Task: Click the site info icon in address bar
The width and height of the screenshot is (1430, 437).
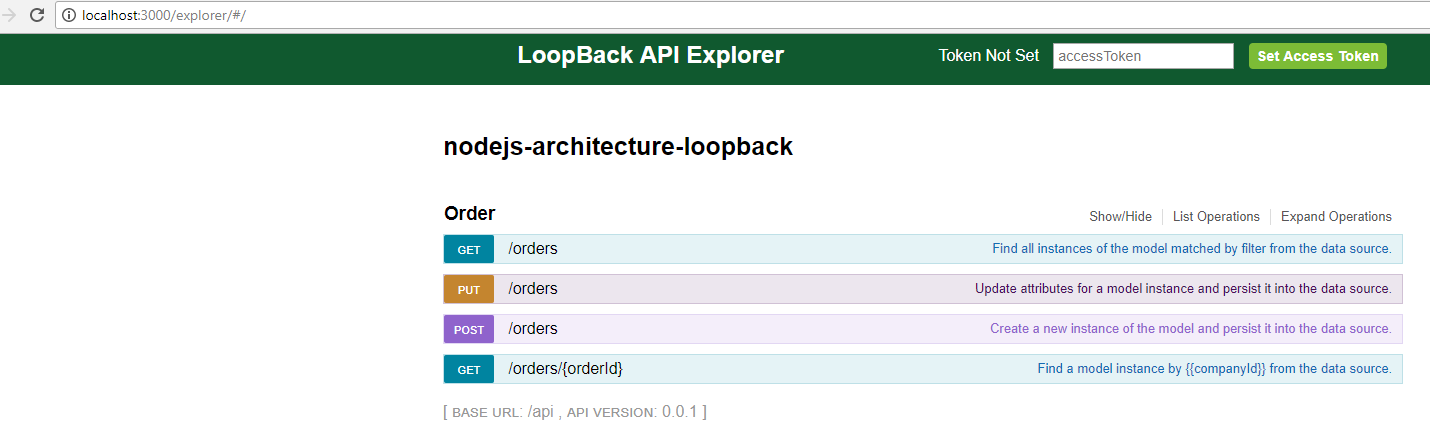Action: pos(68,15)
